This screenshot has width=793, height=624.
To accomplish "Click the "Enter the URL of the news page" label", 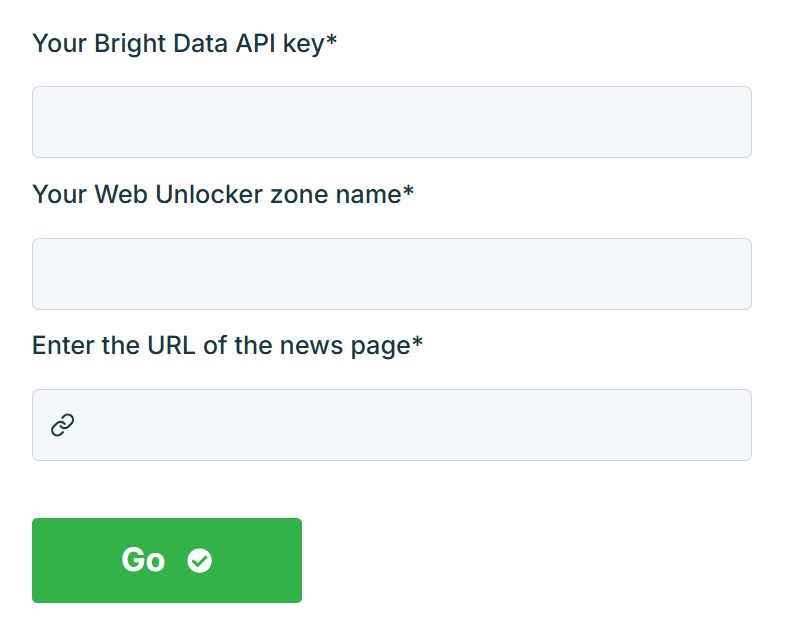I will 220,345.
